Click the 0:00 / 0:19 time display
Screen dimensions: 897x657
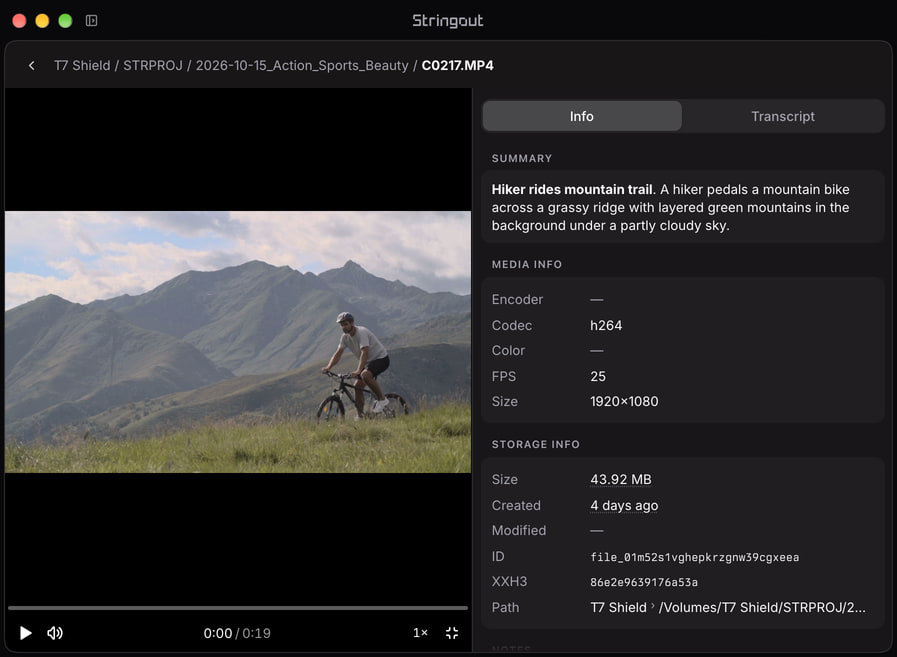coord(237,634)
